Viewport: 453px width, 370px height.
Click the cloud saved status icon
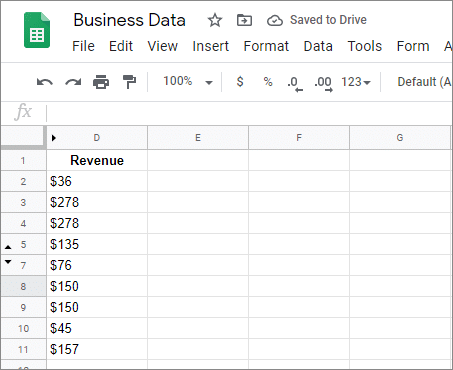[x=275, y=21]
